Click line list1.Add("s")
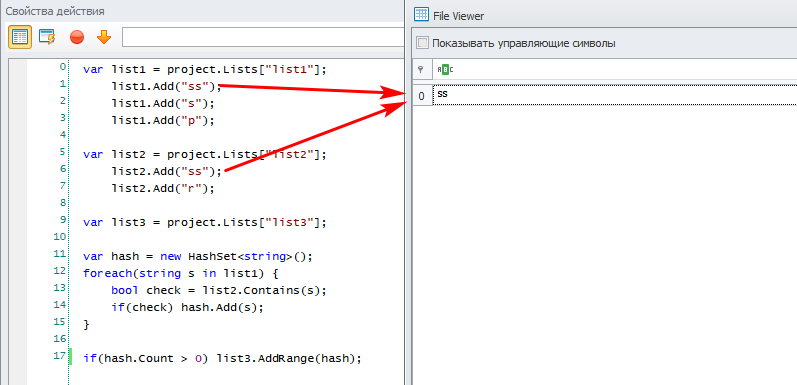 163,104
